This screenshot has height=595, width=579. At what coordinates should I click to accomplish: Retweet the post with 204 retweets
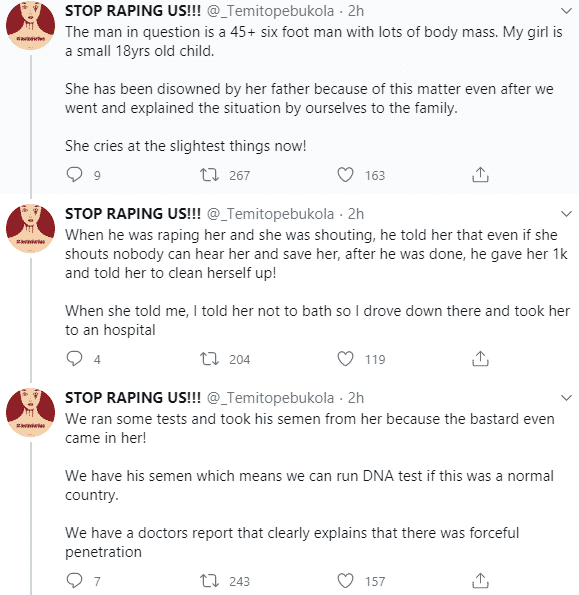[209, 359]
